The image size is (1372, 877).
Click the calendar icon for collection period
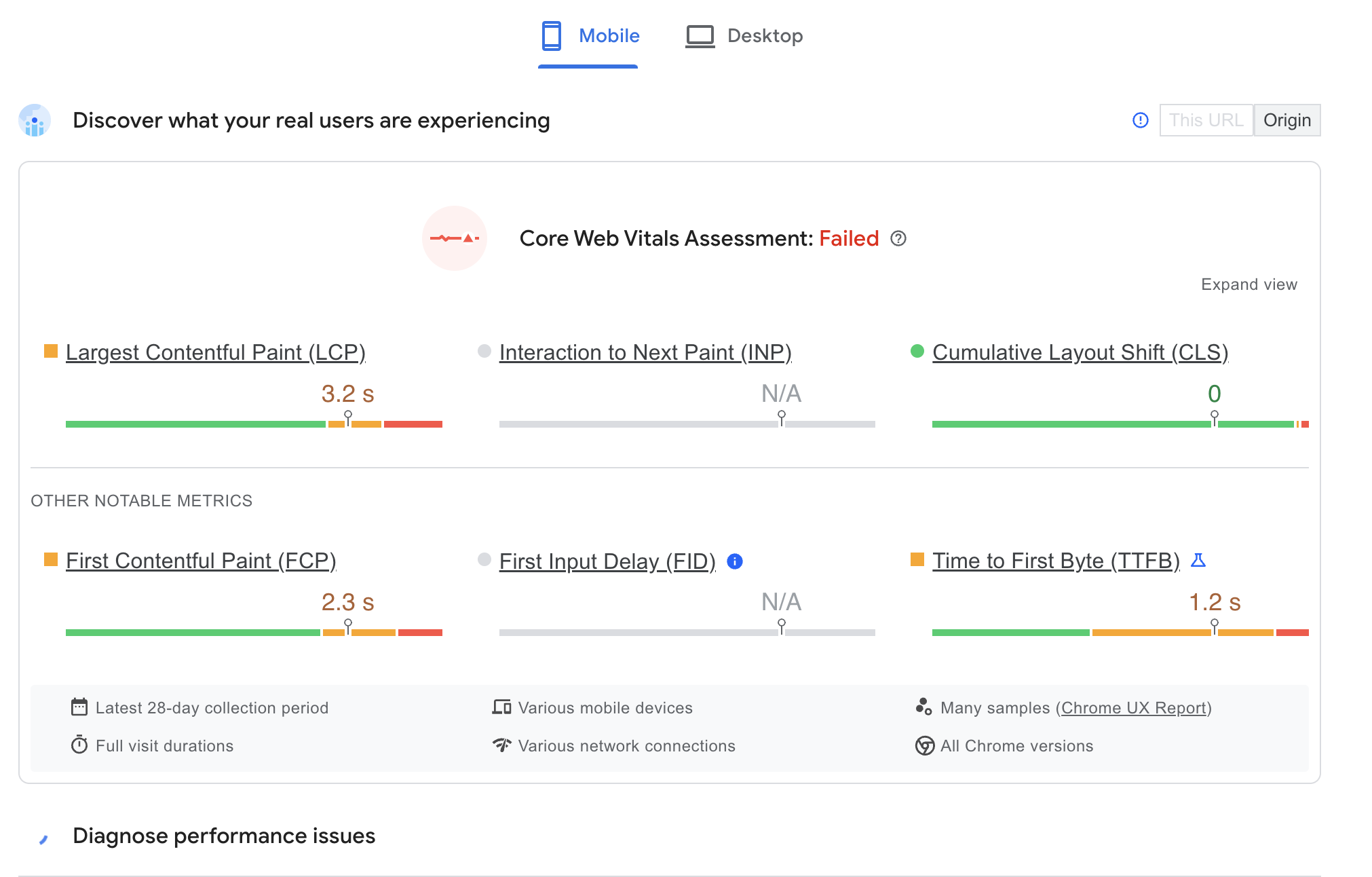coord(79,707)
